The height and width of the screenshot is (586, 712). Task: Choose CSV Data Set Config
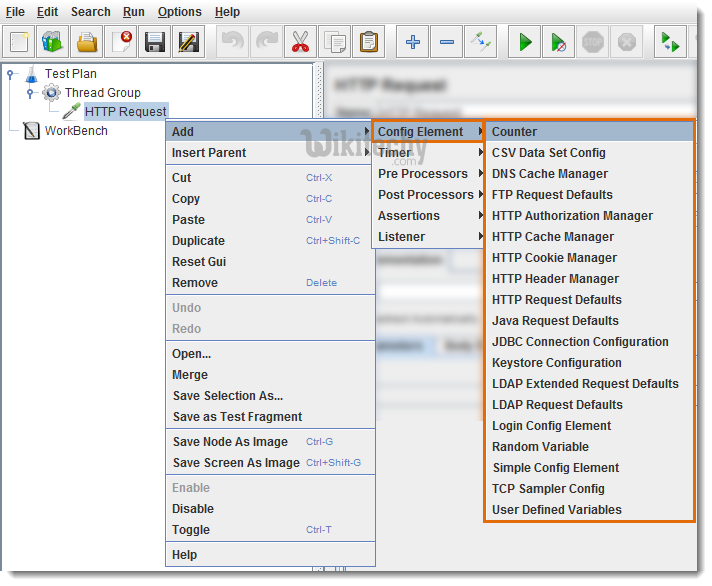tap(548, 153)
